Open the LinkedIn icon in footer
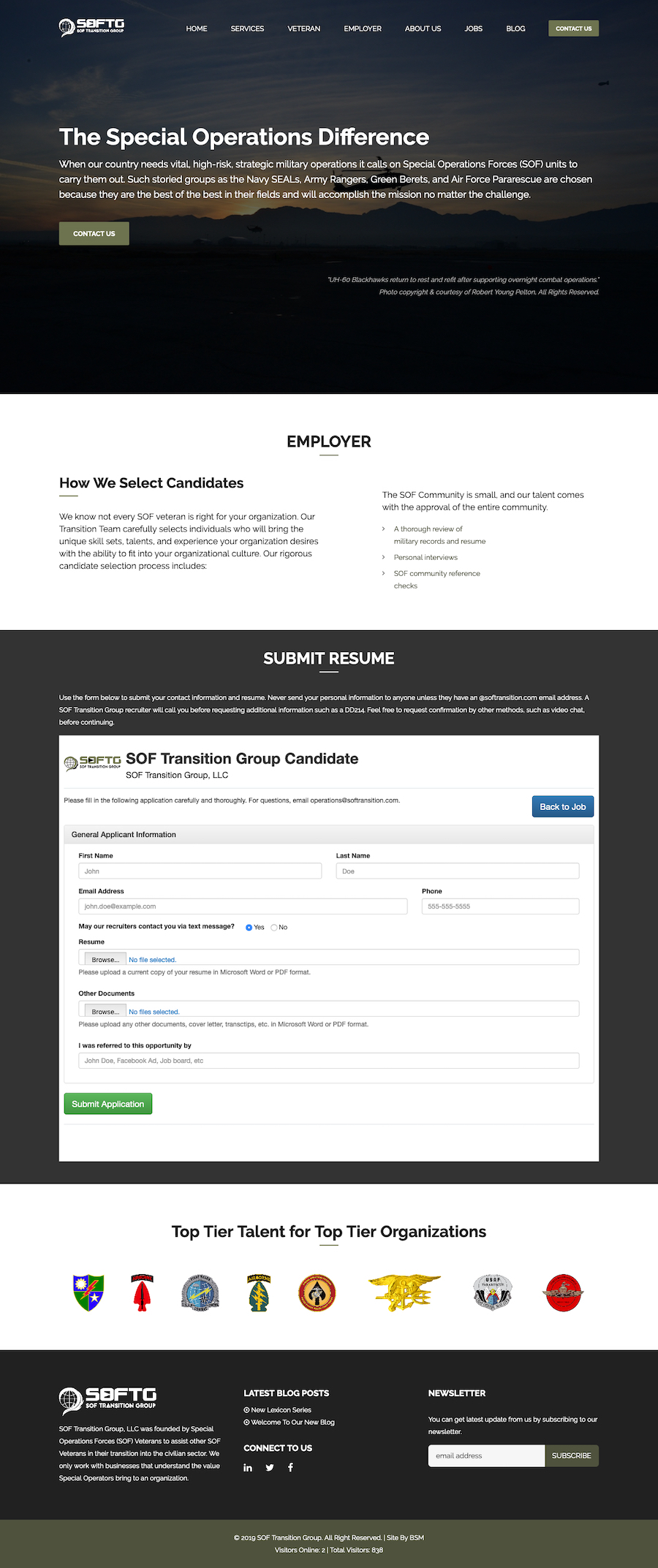This screenshot has width=658, height=1568. click(x=248, y=1467)
